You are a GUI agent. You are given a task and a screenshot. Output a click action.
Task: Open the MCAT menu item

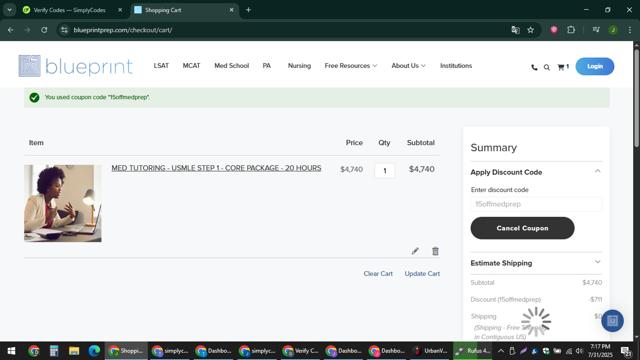191,66
